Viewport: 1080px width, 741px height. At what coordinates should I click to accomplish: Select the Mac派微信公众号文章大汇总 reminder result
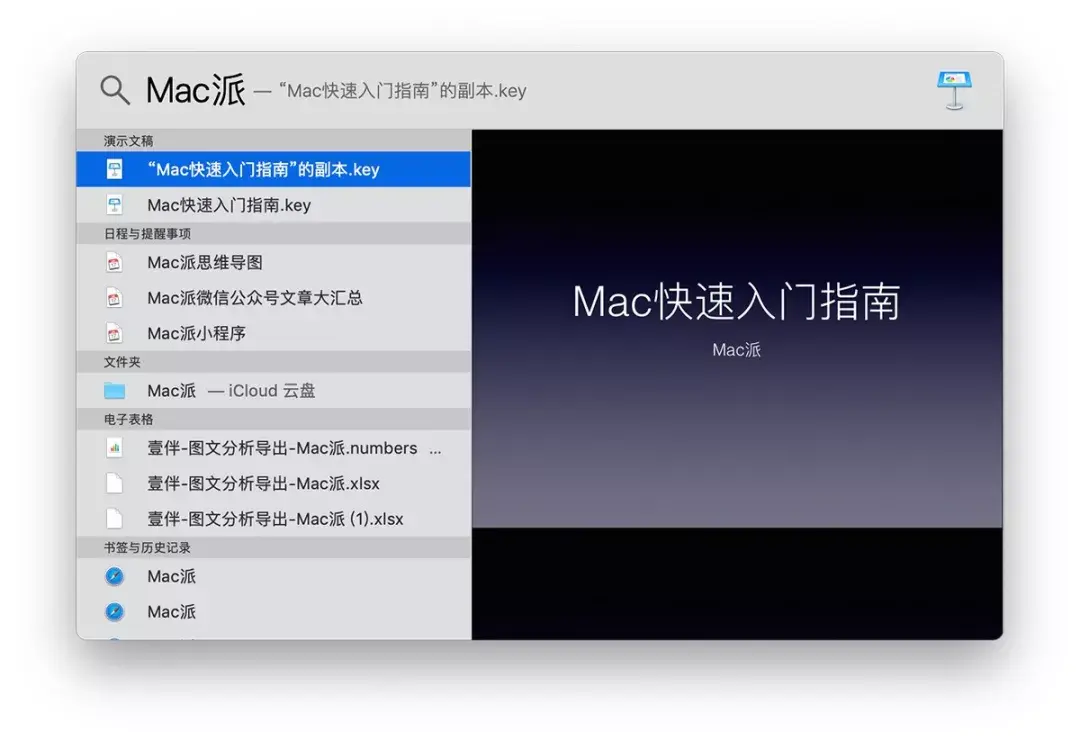coord(255,297)
